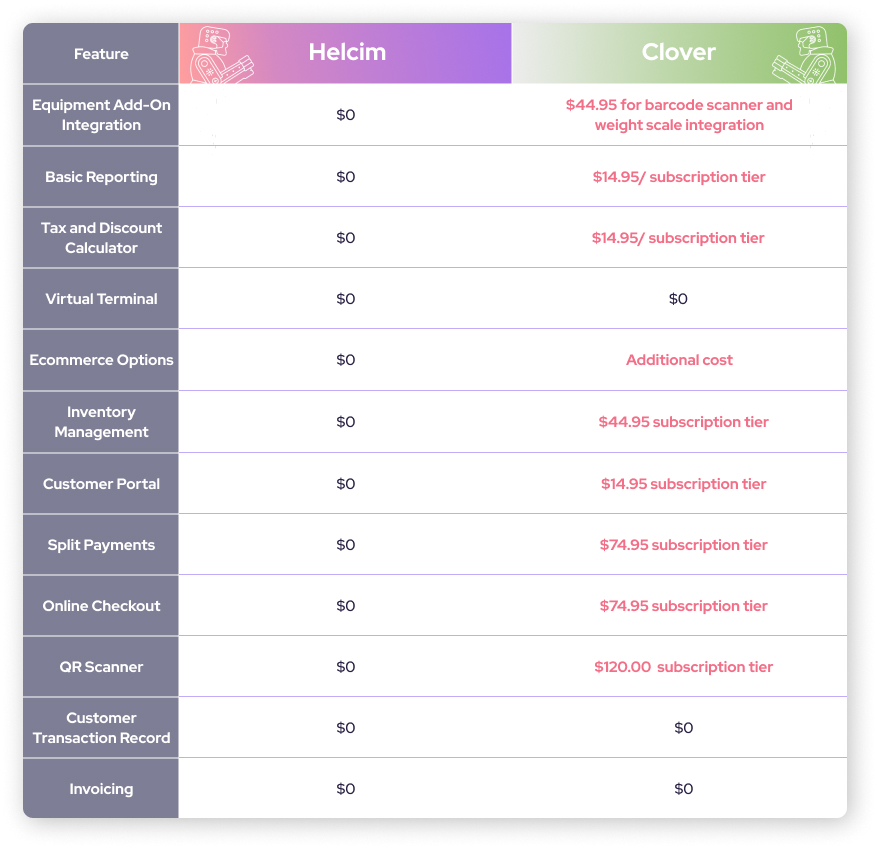
Task: Click the Equipment Add-On Integration row label
Action: (x=101, y=115)
